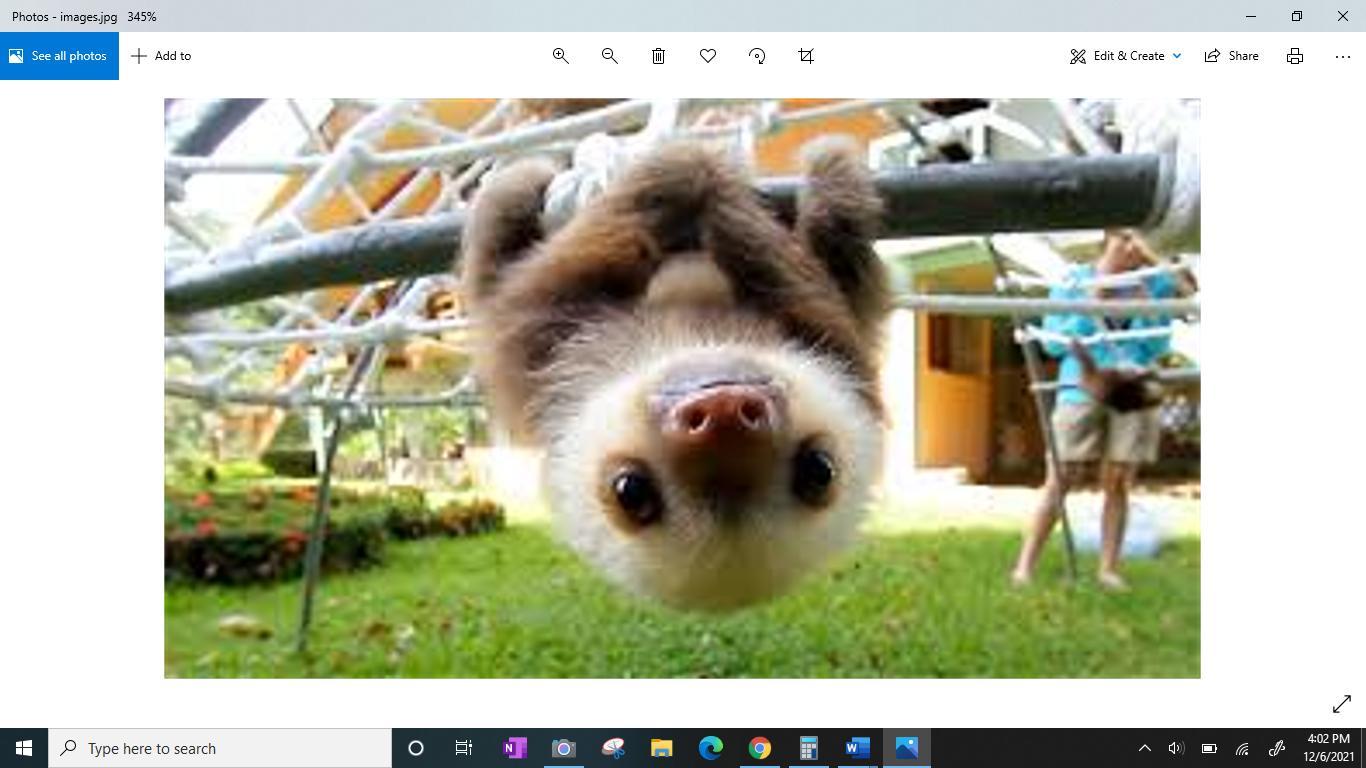1366x768 pixels.
Task: Toggle the heart favorite icon
Action: (x=708, y=56)
